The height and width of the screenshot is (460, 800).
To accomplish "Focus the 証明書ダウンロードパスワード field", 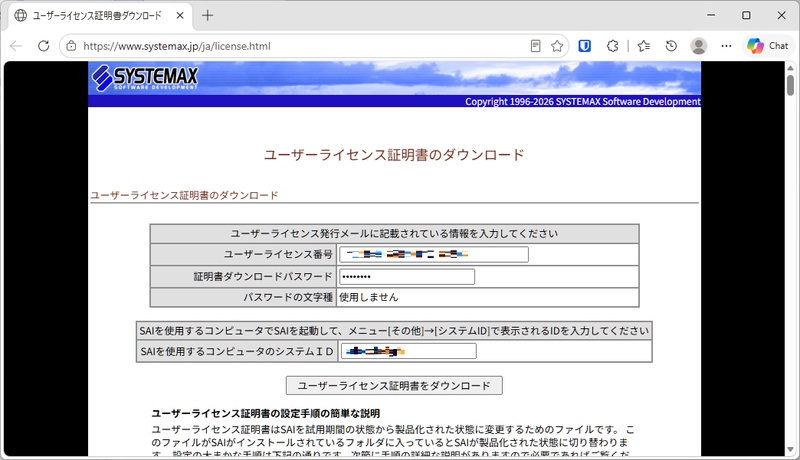I will click(407, 276).
